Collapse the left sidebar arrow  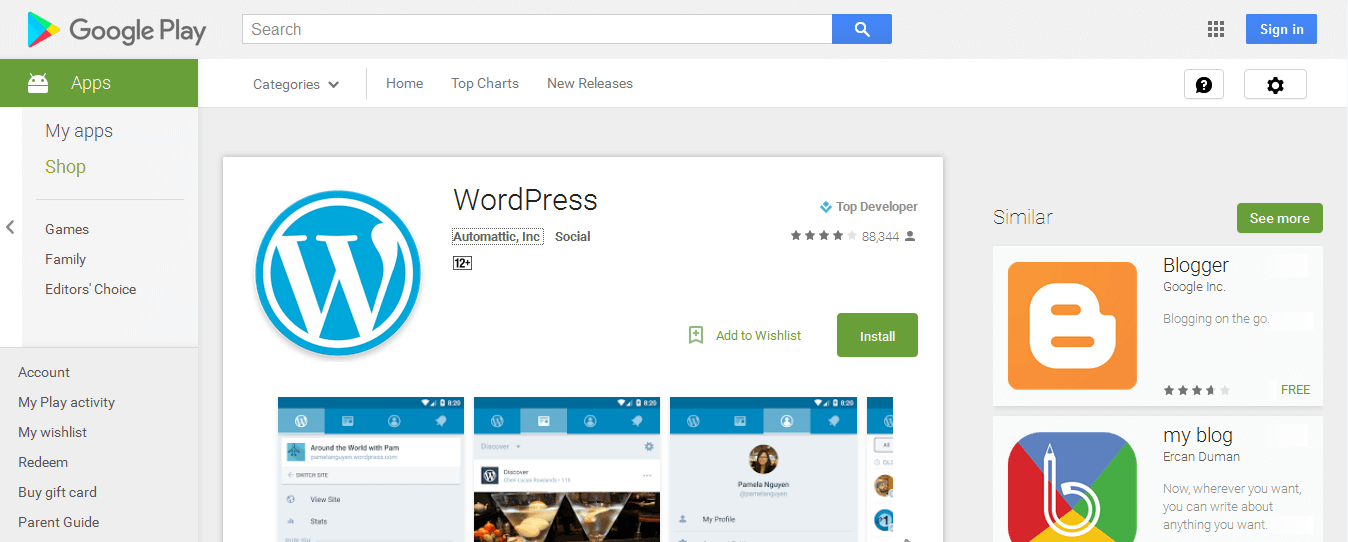(10, 227)
